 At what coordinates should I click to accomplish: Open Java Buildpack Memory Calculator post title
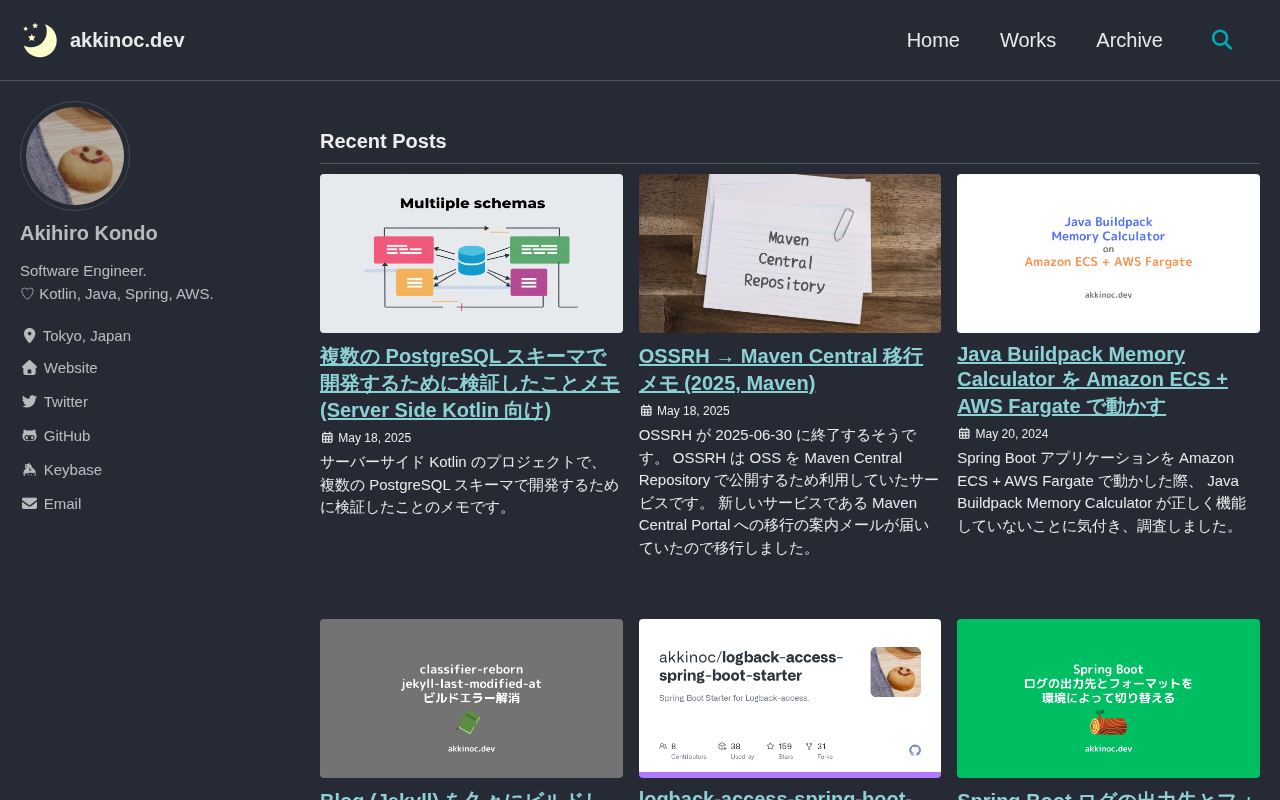1092,380
